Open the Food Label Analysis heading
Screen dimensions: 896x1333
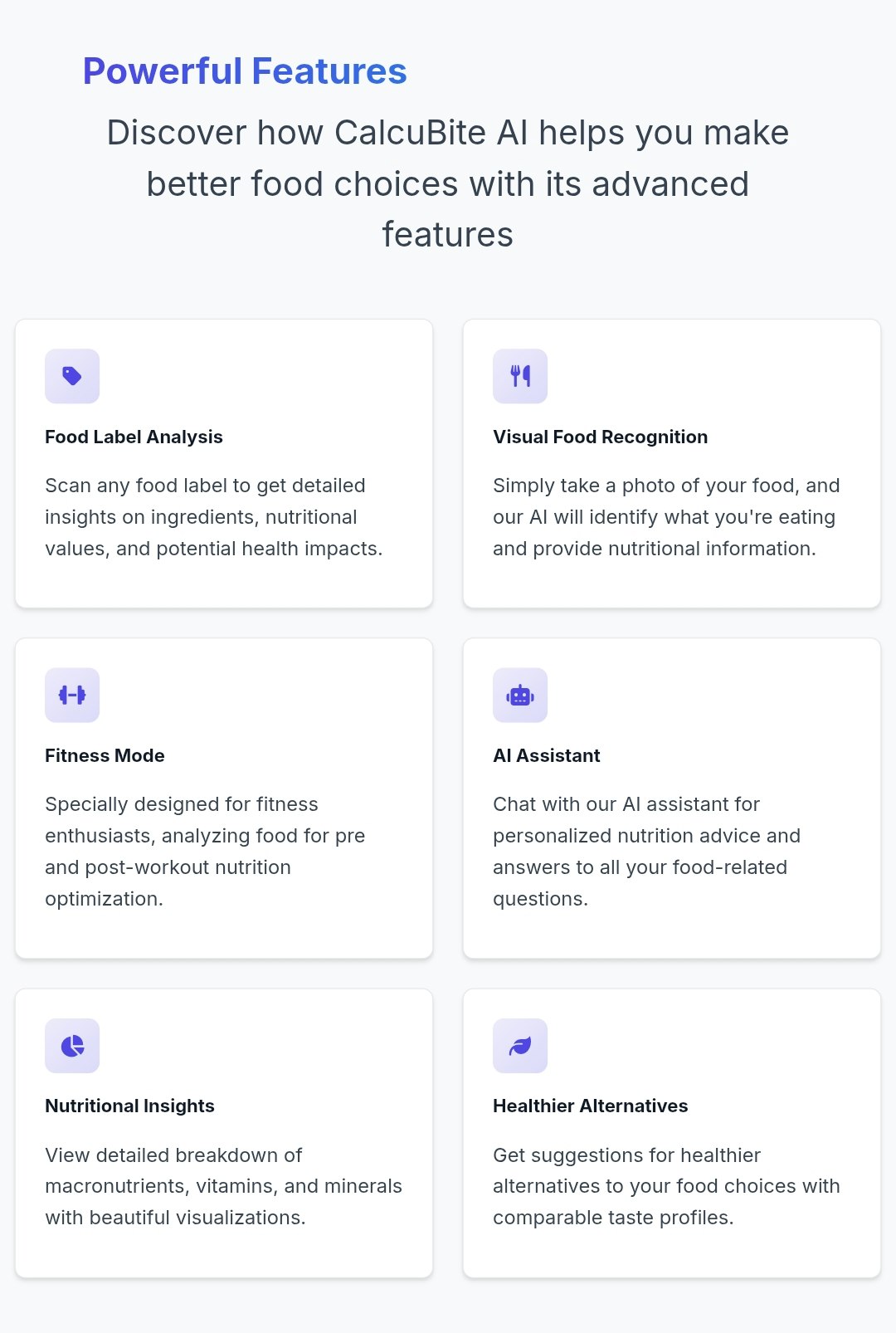tap(134, 437)
